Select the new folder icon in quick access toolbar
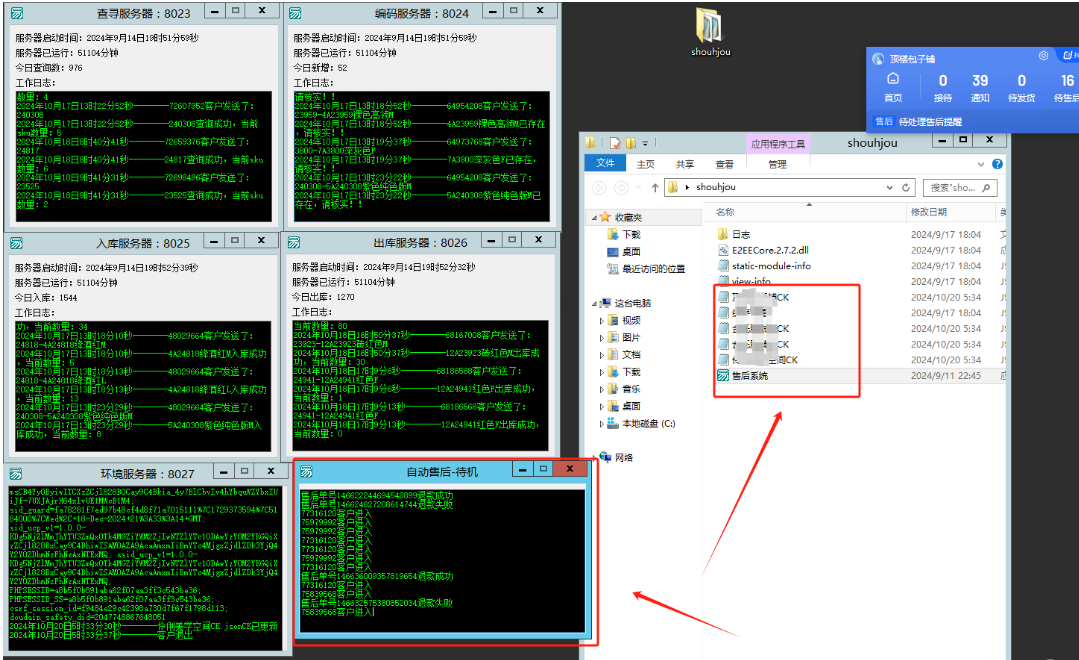1079x660 pixels. [x=630, y=142]
